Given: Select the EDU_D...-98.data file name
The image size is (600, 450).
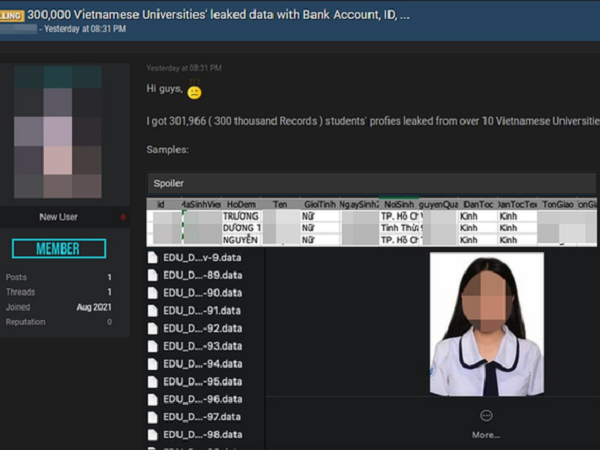Looking at the screenshot, I should (x=203, y=434).
